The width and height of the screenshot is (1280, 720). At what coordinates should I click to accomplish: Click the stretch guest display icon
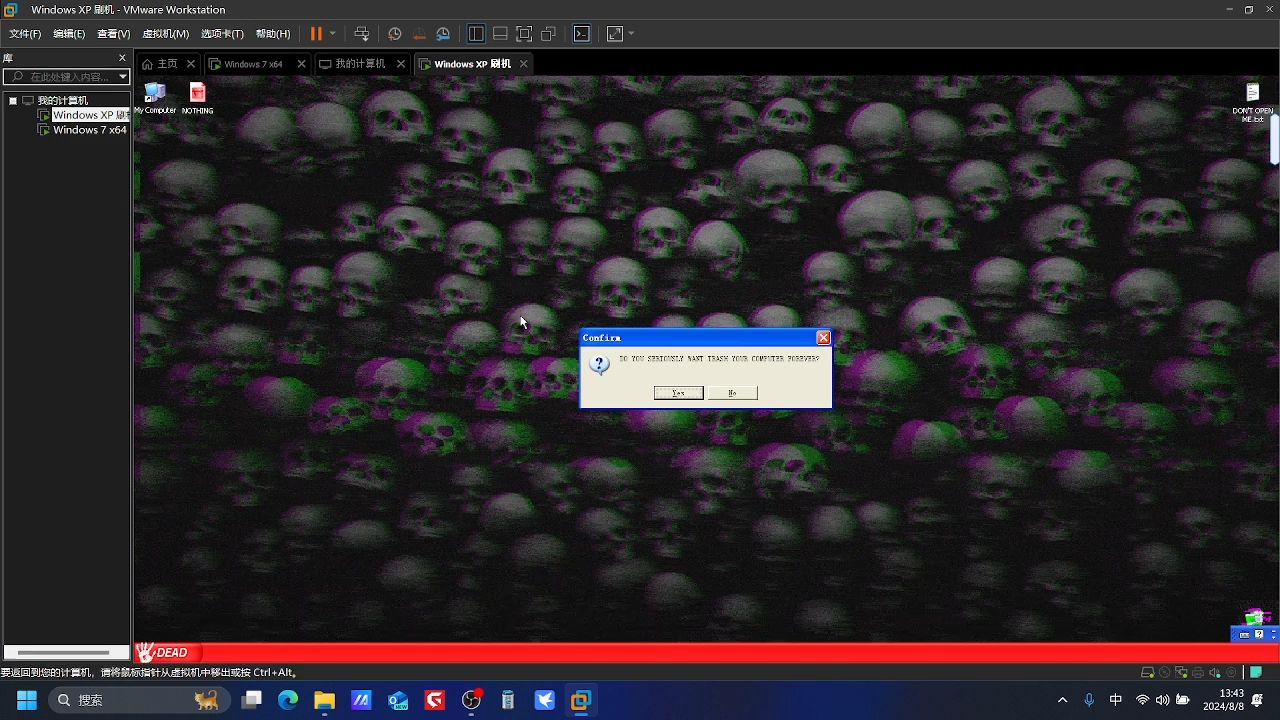coord(615,33)
